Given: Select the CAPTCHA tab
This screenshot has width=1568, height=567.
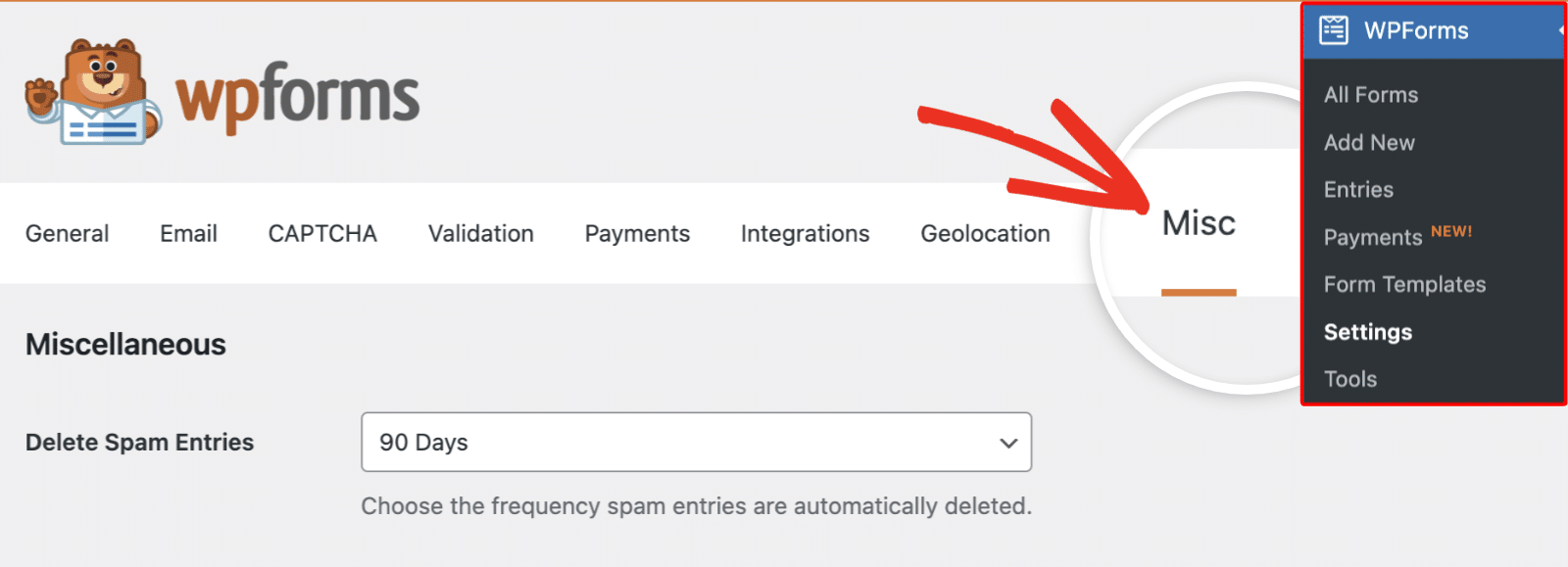Looking at the screenshot, I should (x=322, y=234).
